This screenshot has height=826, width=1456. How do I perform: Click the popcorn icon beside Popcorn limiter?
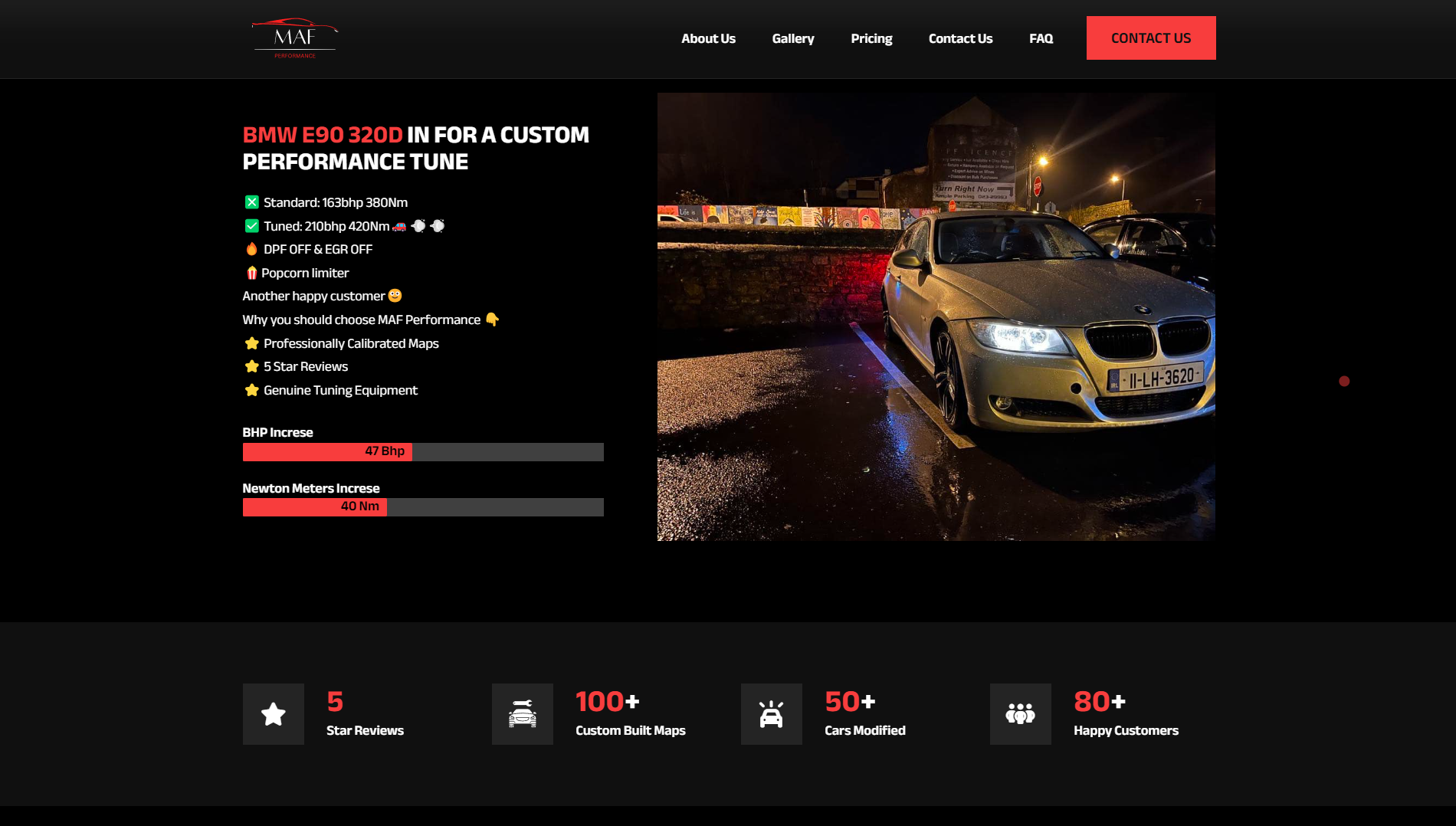pos(251,273)
